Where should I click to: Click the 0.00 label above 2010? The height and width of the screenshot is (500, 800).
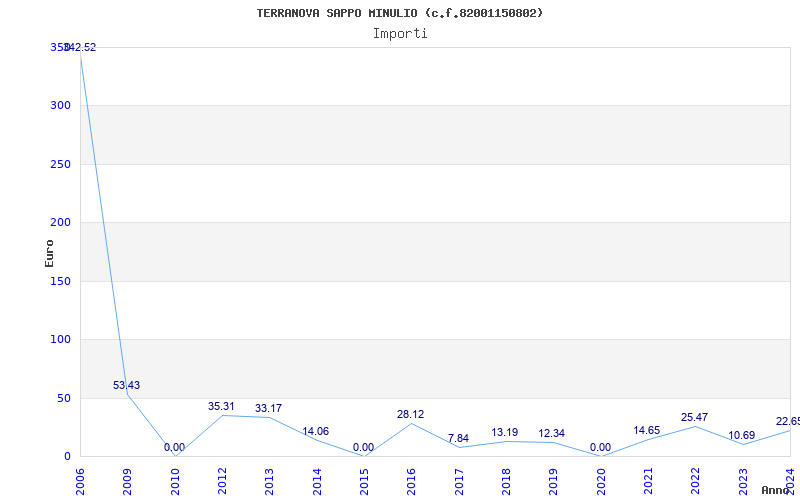[x=174, y=447]
